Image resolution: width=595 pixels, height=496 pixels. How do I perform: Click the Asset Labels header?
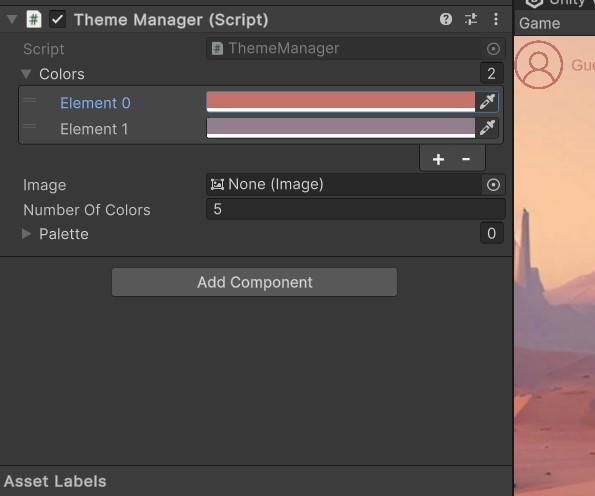tap(55, 481)
